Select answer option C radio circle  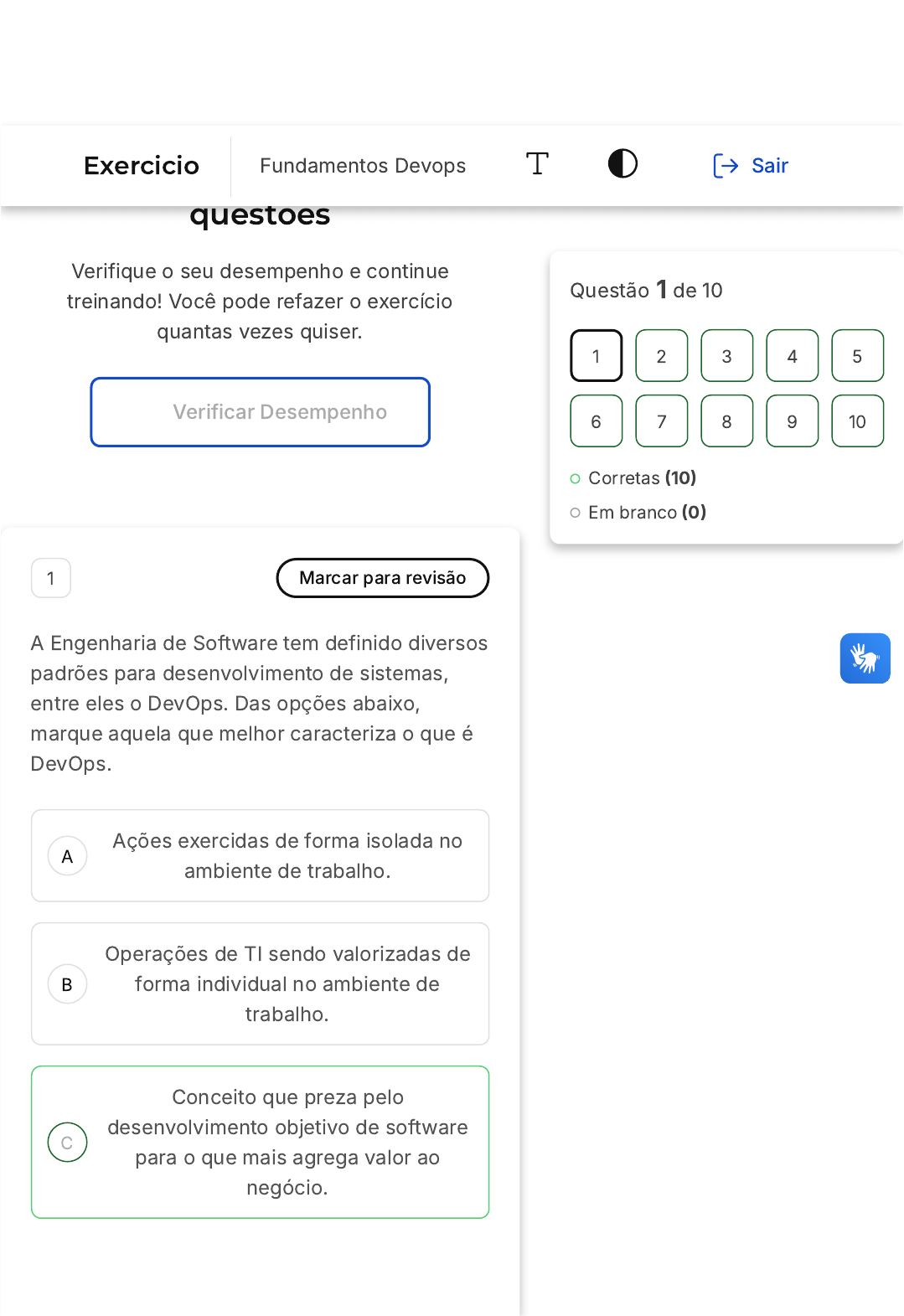point(68,1143)
